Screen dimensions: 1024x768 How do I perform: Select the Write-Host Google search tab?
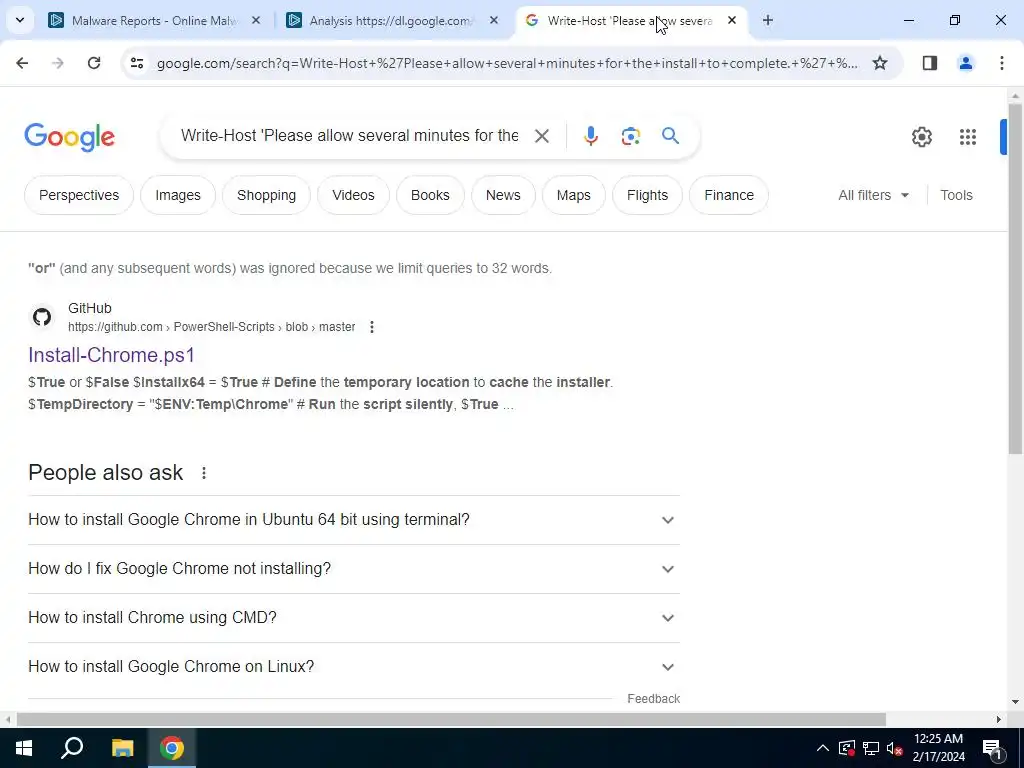click(x=630, y=20)
